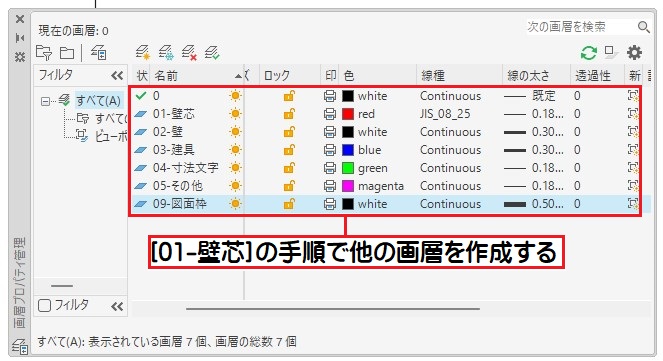
Task: Click the New Group Filter icon
Action: pyautogui.click(x=66, y=53)
